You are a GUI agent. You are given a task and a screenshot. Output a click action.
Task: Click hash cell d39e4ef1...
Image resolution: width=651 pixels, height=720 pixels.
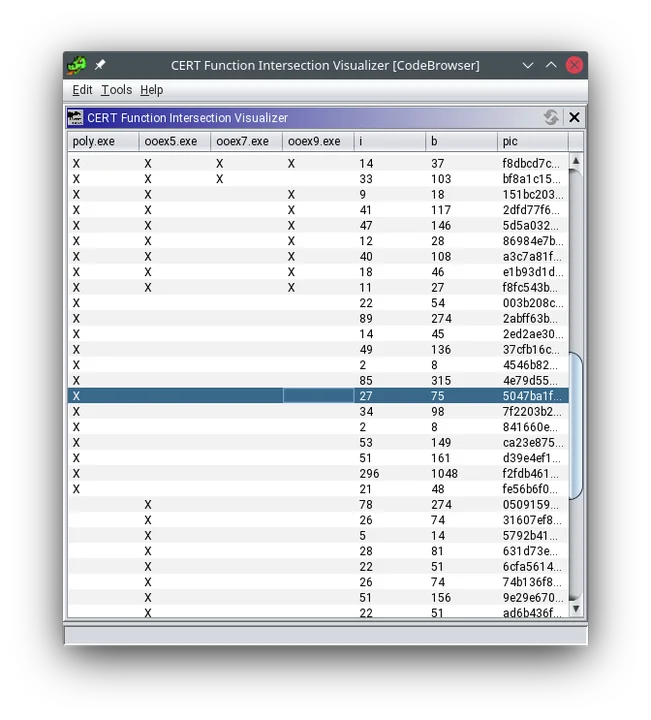click(x=531, y=458)
